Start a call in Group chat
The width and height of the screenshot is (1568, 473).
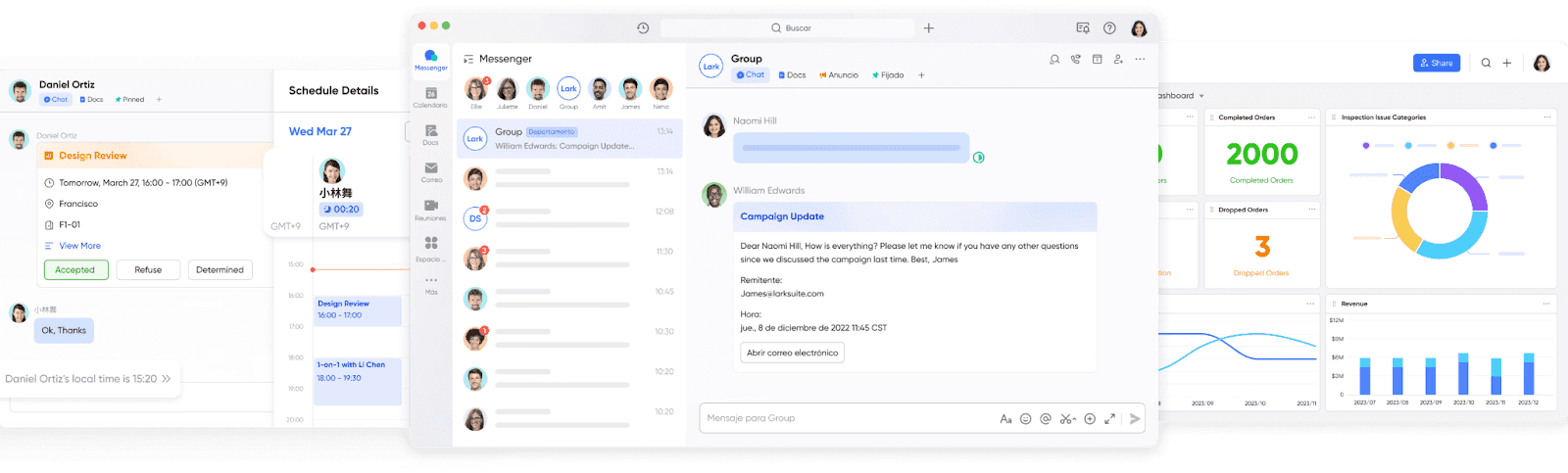[1076, 60]
